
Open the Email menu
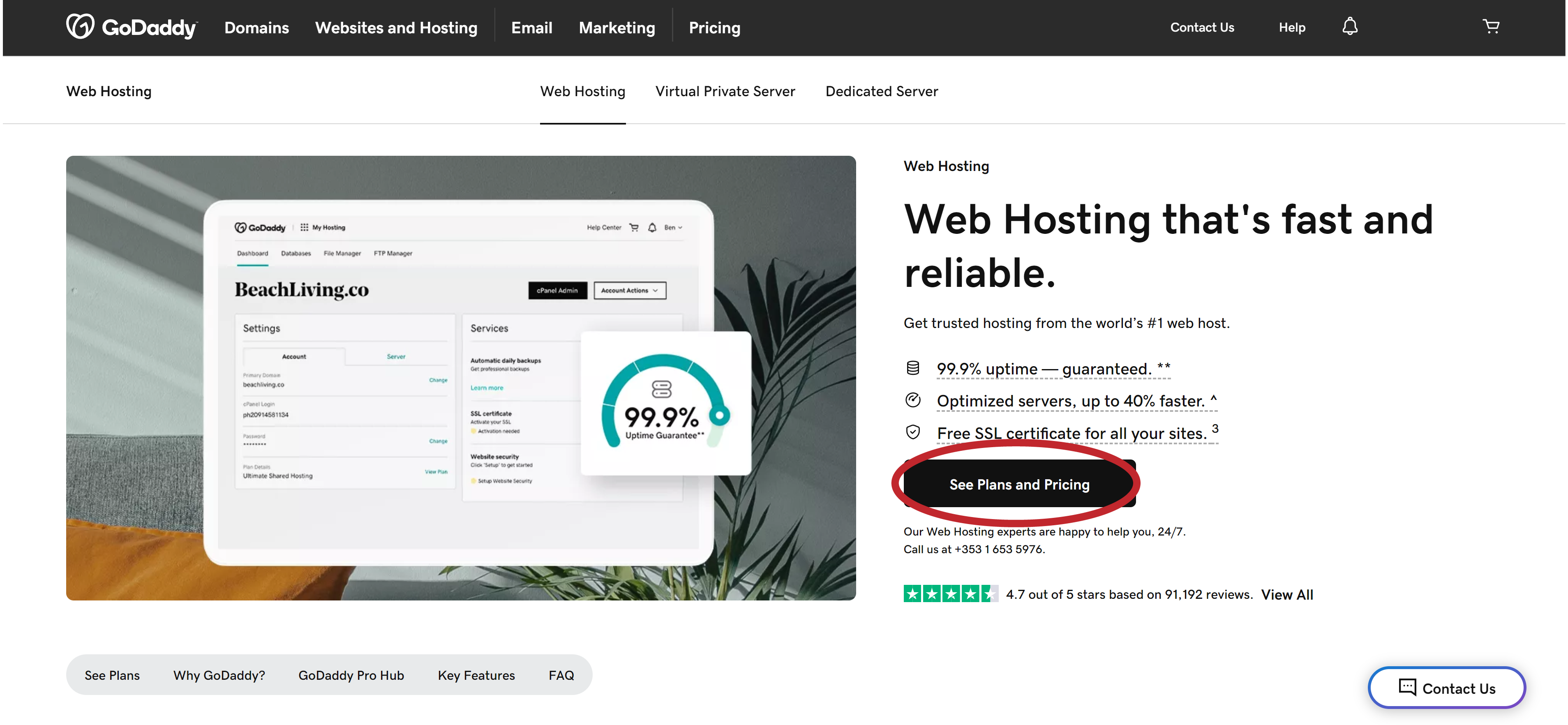coord(531,28)
